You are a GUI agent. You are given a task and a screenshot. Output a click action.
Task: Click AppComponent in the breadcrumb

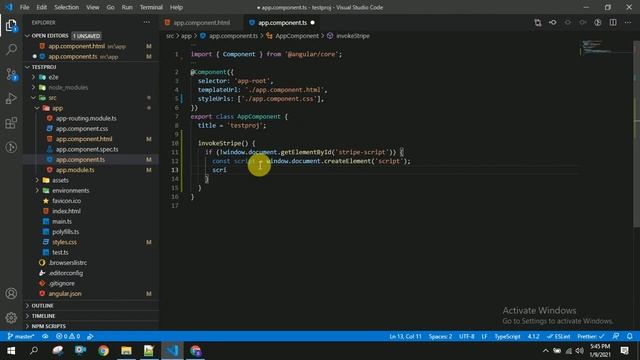coord(297,36)
